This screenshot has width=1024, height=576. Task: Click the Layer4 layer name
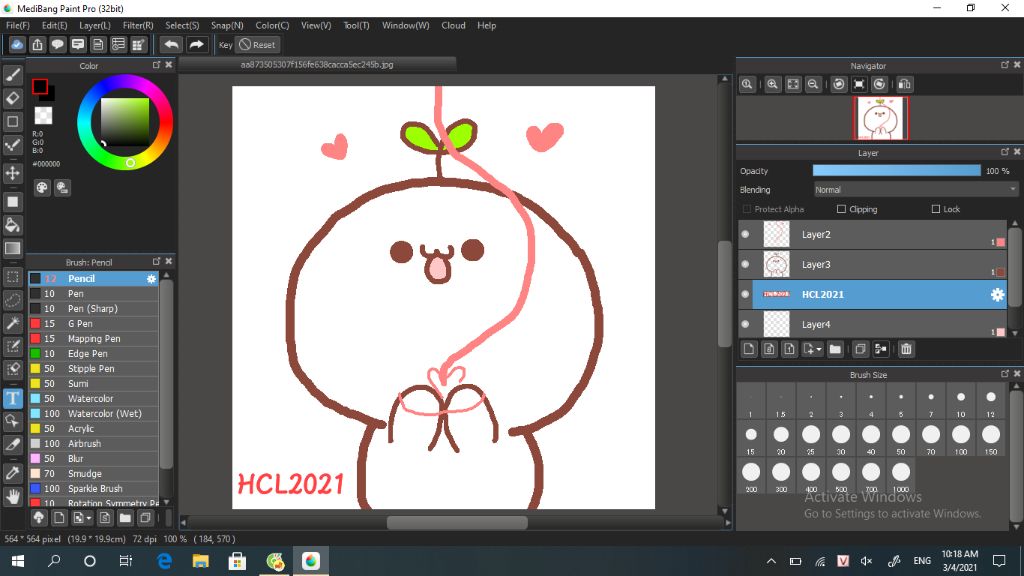[816, 325]
